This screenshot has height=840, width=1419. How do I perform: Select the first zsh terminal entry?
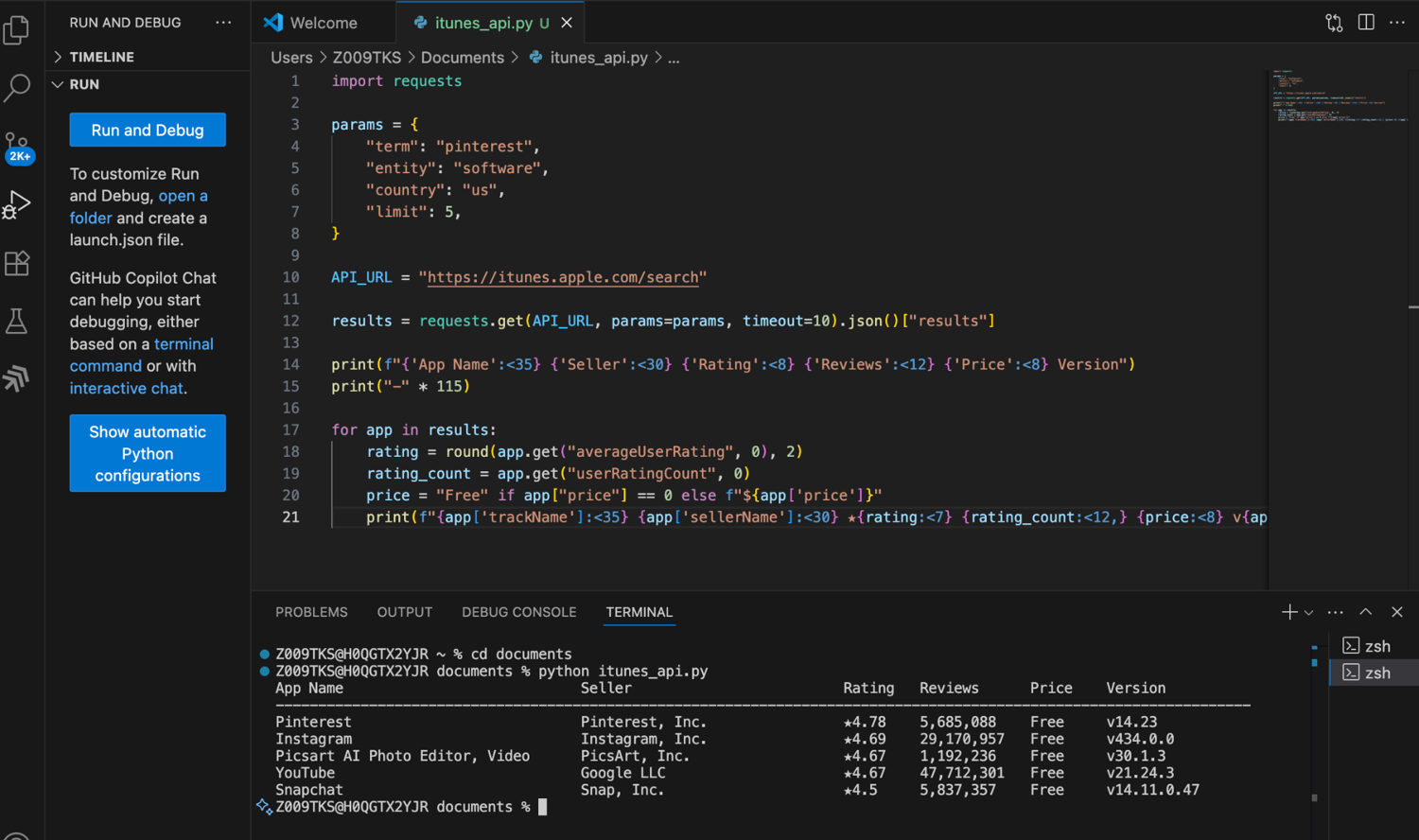coord(1374,646)
